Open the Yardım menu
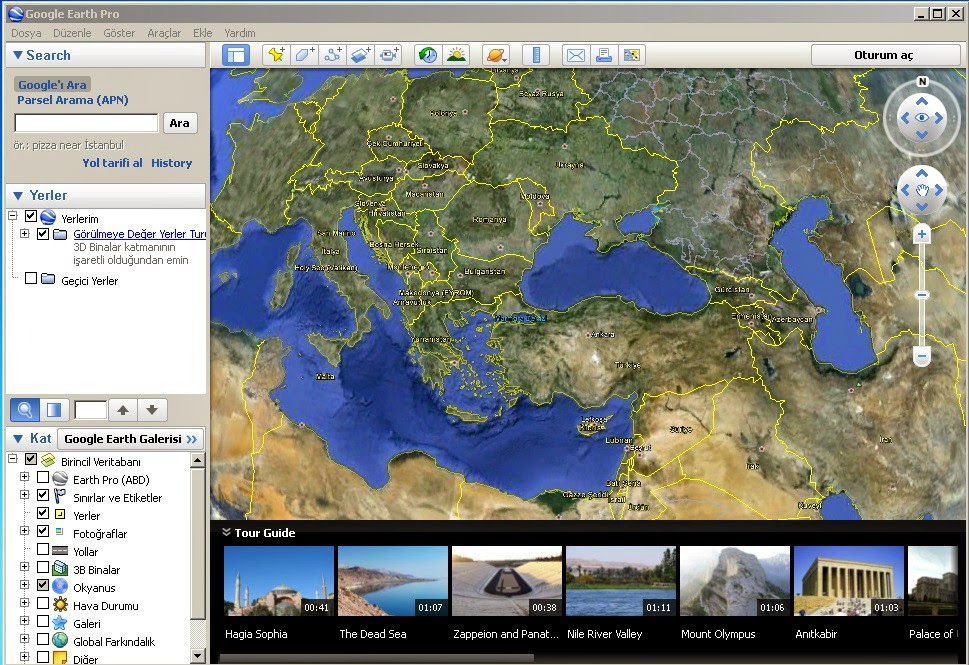 pos(240,33)
